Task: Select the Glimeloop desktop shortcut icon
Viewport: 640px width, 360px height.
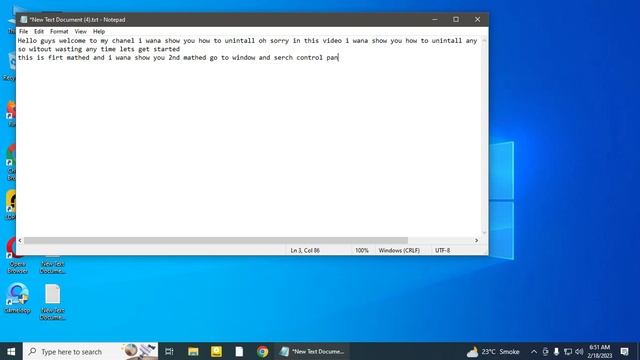Action: pos(17,298)
